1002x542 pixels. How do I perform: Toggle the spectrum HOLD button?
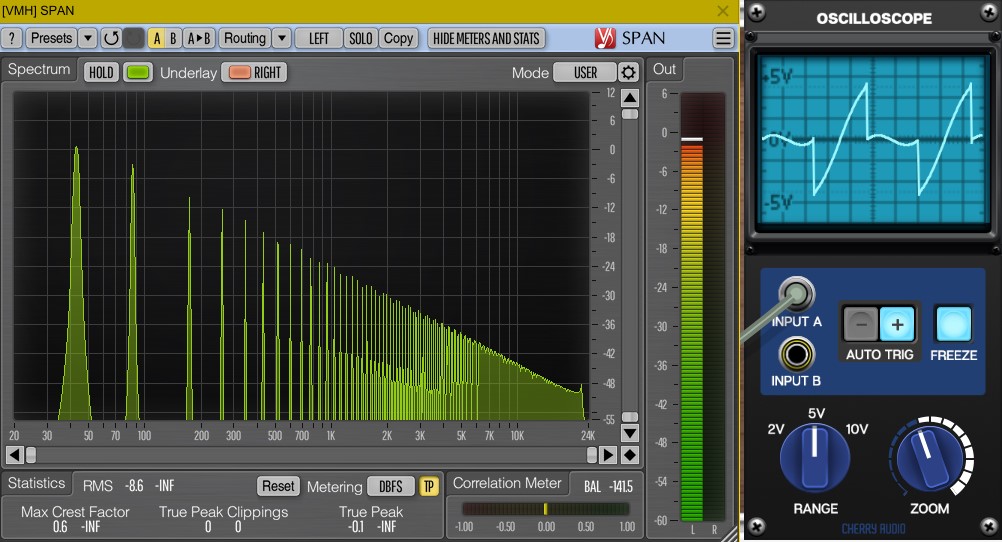click(101, 72)
